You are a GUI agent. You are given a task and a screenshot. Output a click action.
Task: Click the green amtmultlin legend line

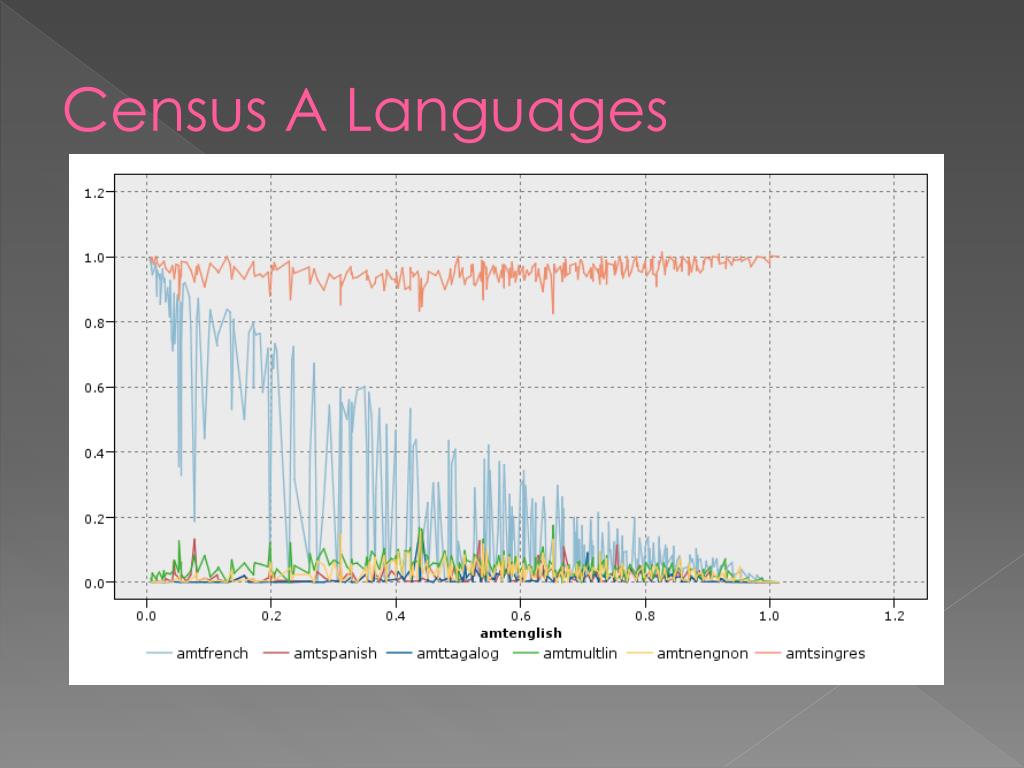526,654
